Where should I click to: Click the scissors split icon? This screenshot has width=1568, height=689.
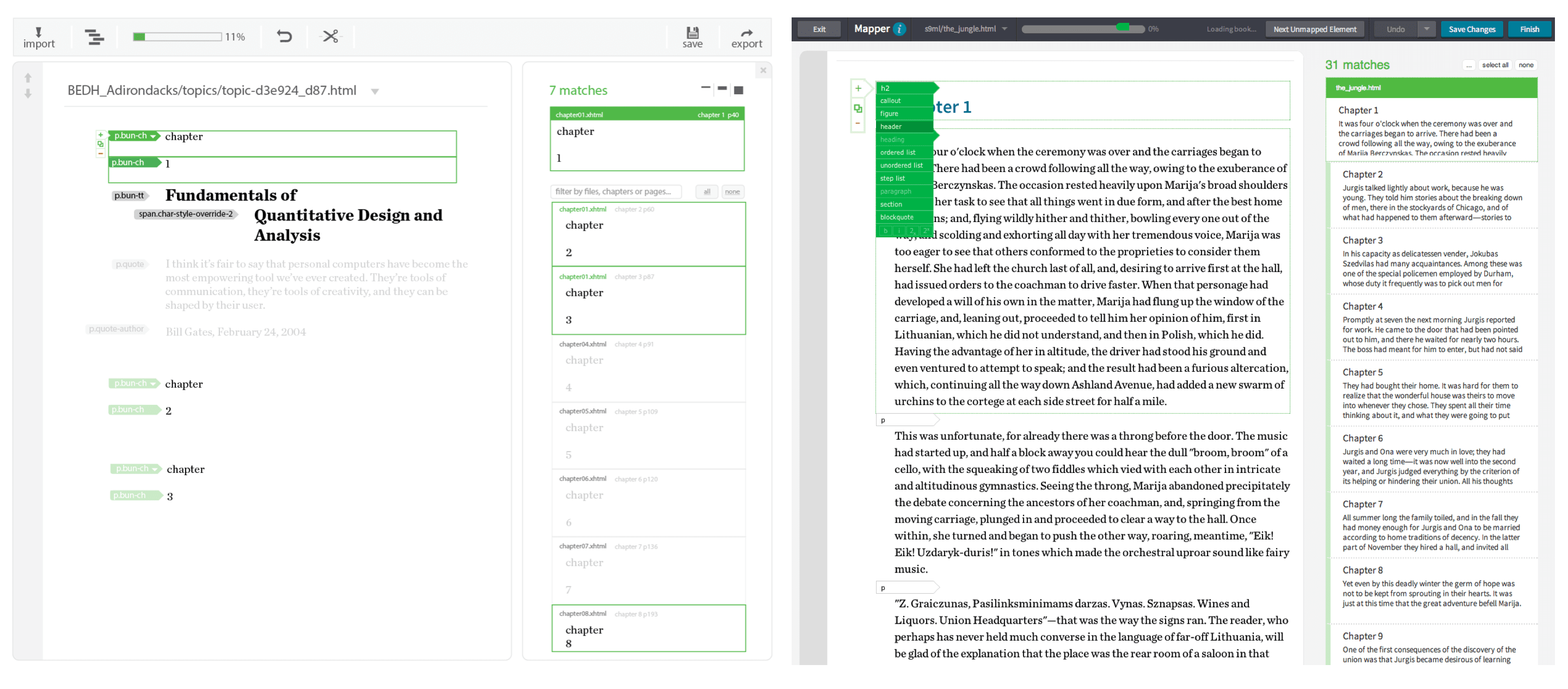tap(330, 36)
